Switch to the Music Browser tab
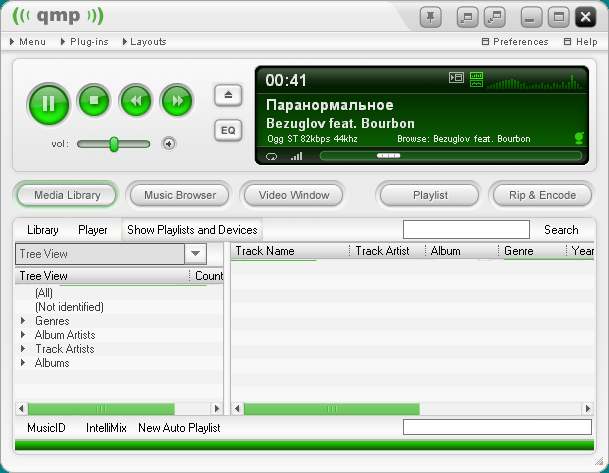Viewport: 609px width, 473px height. 180,195
